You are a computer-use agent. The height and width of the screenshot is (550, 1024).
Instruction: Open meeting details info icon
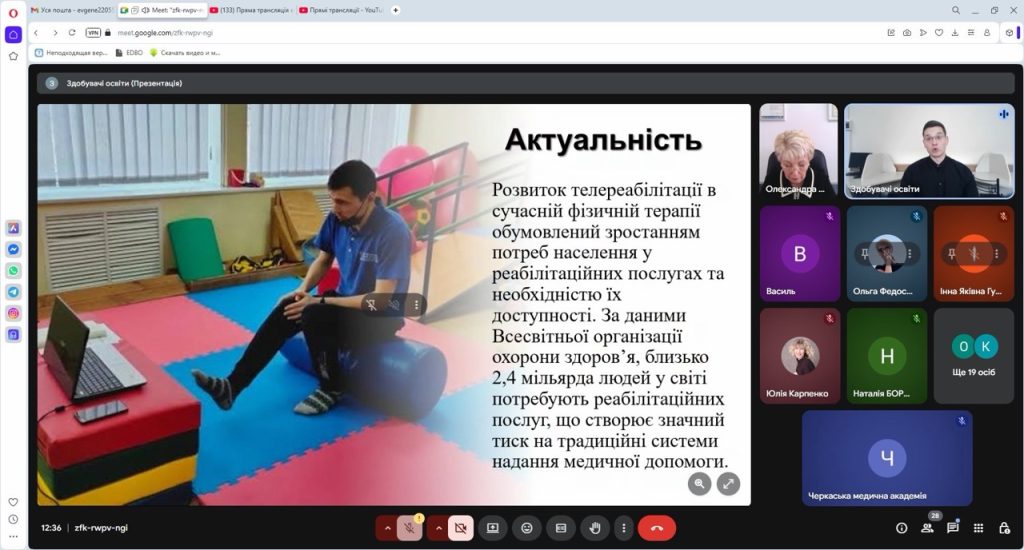(901, 528)
